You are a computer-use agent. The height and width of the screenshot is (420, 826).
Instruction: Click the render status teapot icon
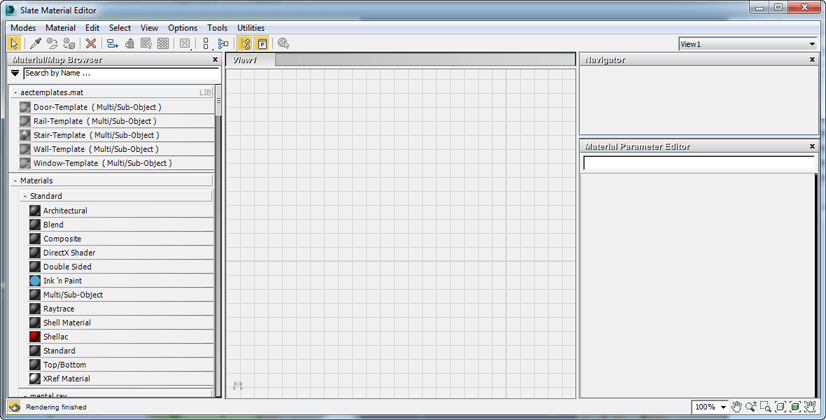pyautogui.click(x=14, y=407)
